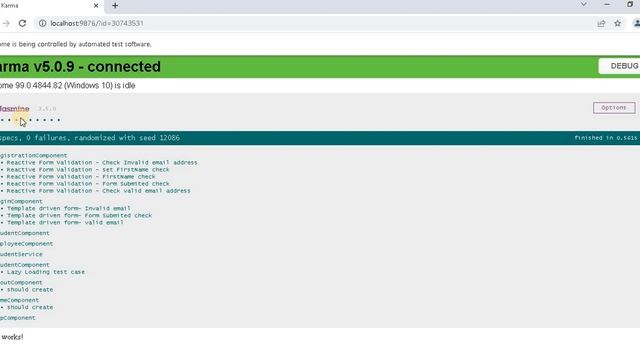
Task: Minimize the browser window
Action: [x=607, y=4]
